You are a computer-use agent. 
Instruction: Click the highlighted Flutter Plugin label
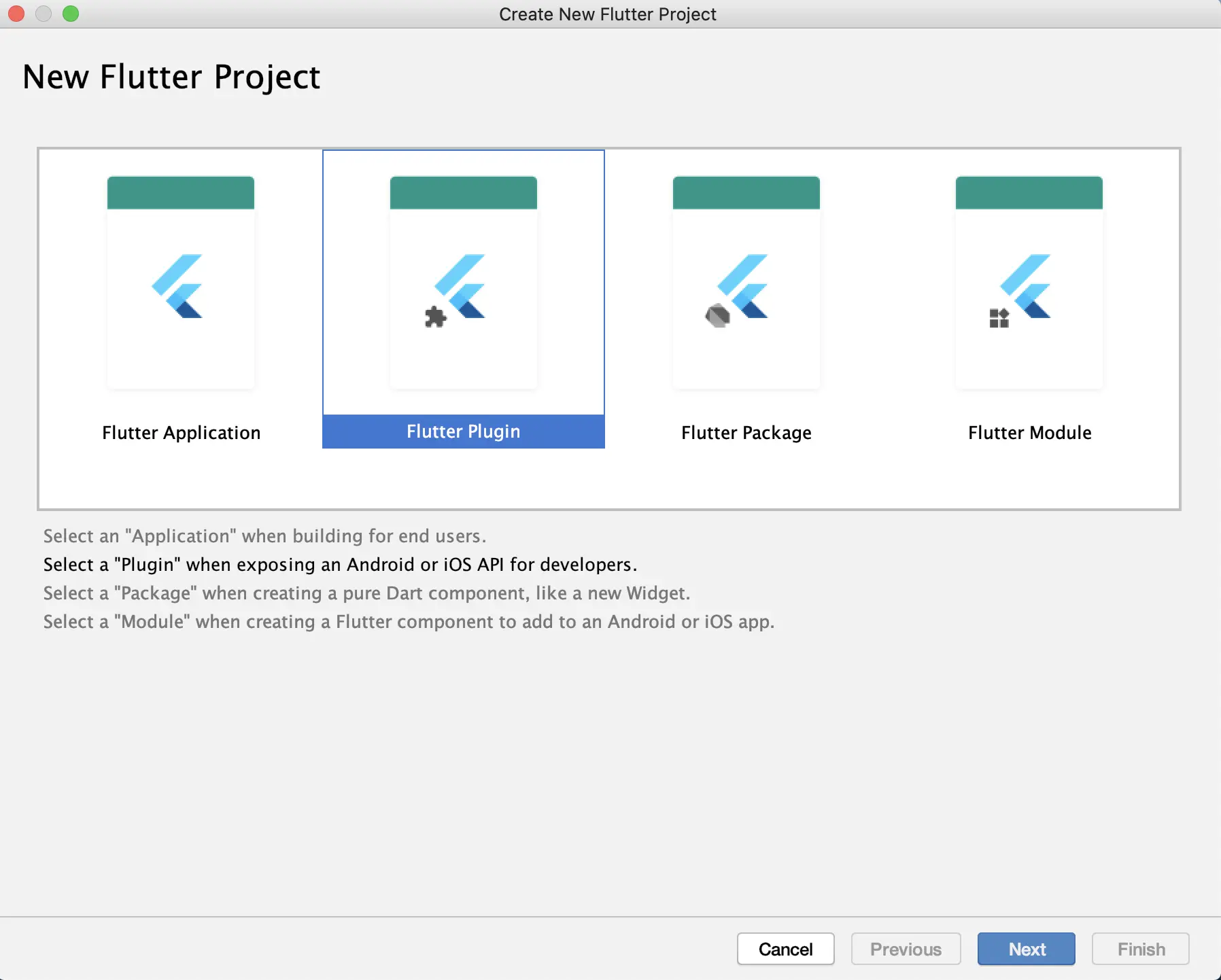464,432
